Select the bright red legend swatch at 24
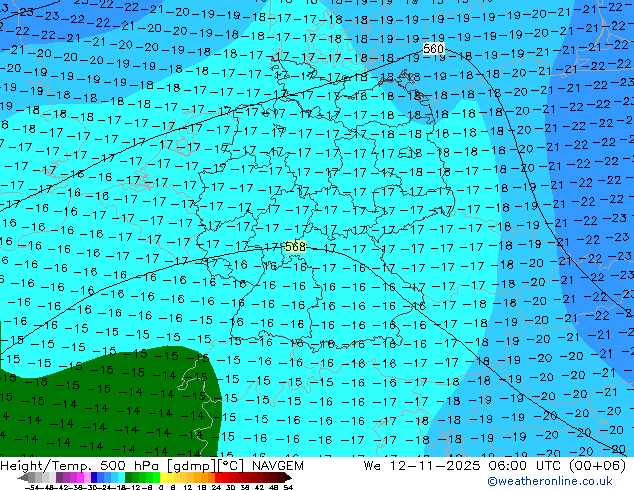 pyautogui.click(x=218, y=477)
